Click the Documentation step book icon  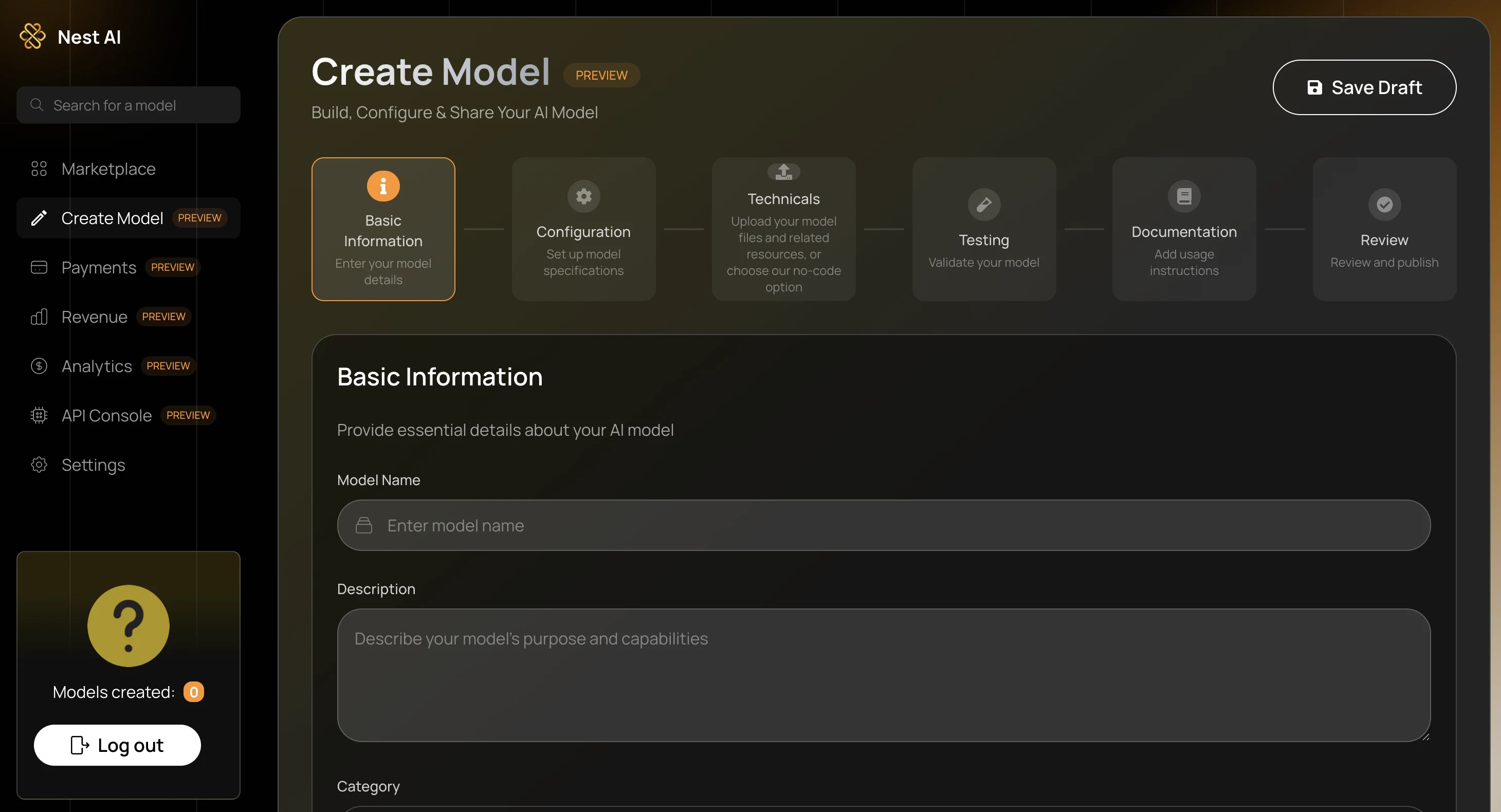coord(1183,196)
